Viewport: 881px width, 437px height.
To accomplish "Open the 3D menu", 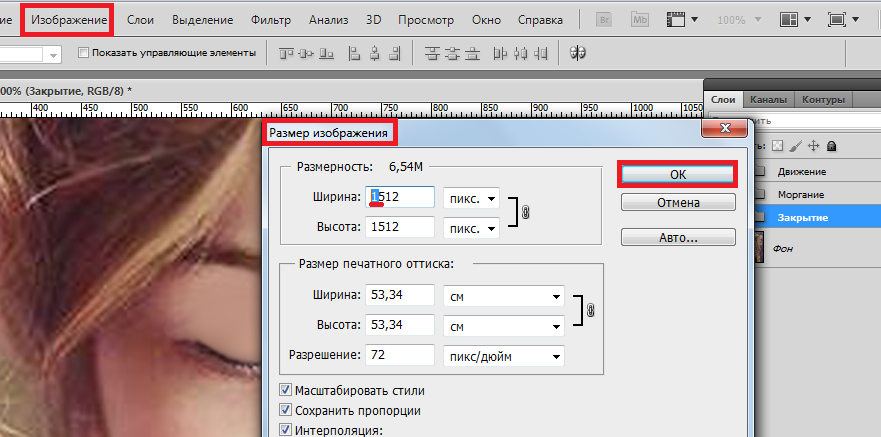I will [374, 20].
